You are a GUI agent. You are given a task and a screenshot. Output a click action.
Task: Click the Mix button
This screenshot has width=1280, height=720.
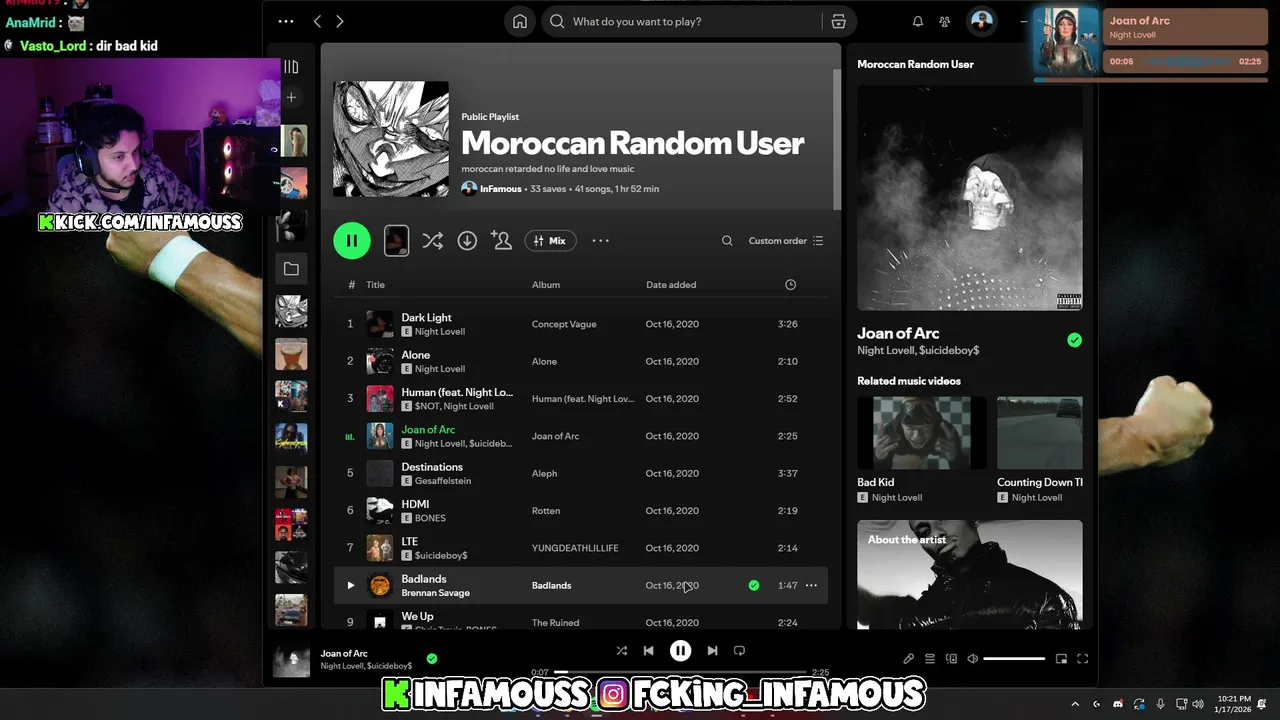[550, 240]
